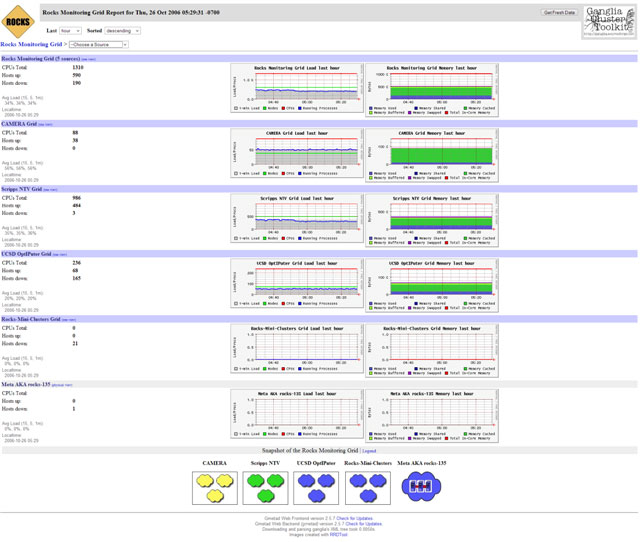Open the Meta AKA rocks-135 header link
This screenshot has height=542, width=640.
point(26,384)
